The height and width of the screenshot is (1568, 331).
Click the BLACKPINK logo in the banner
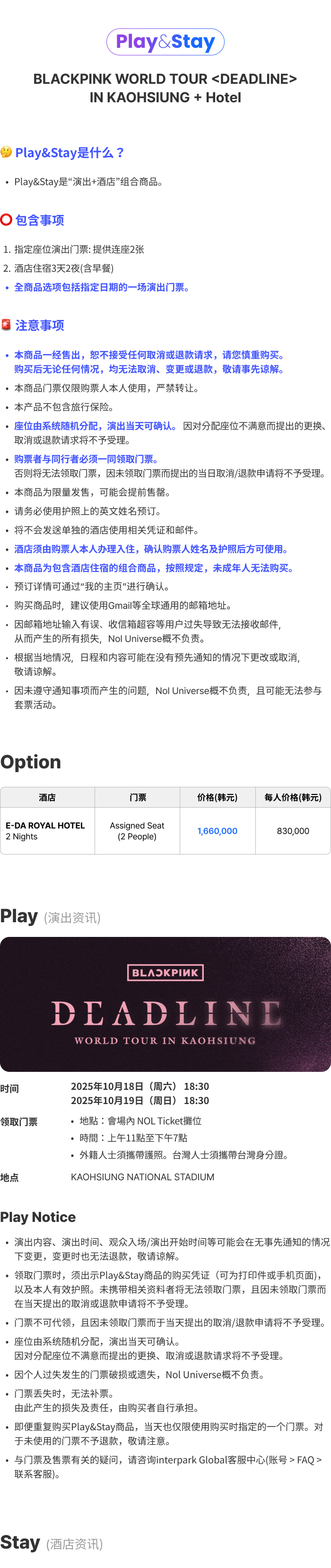[165, 972]
